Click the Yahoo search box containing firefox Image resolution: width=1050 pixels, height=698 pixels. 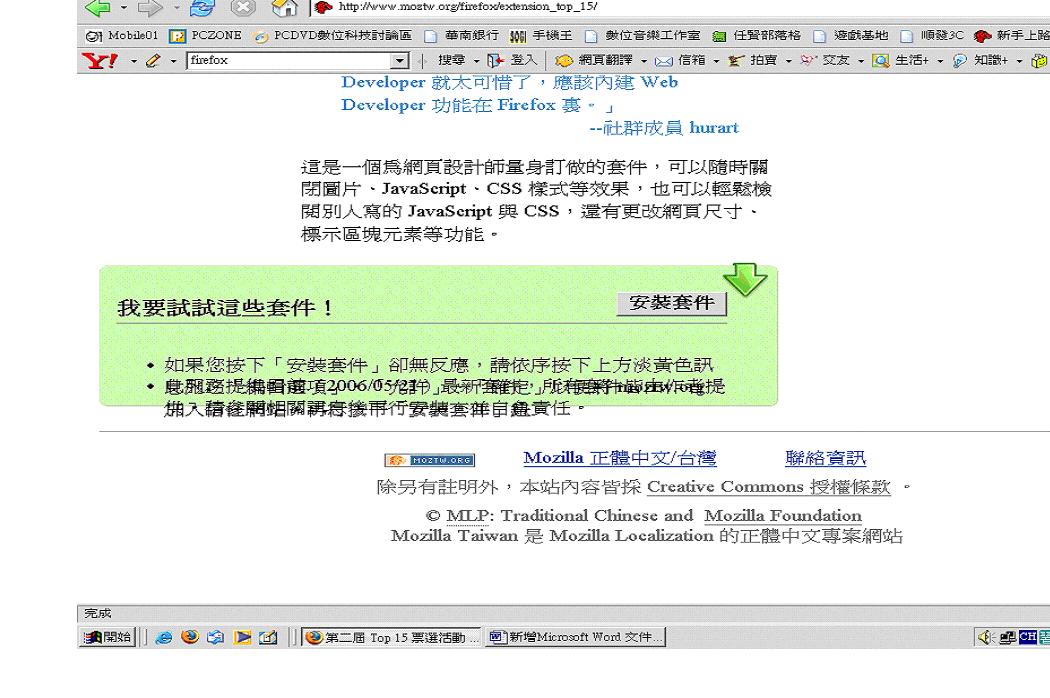click(289, 60)
